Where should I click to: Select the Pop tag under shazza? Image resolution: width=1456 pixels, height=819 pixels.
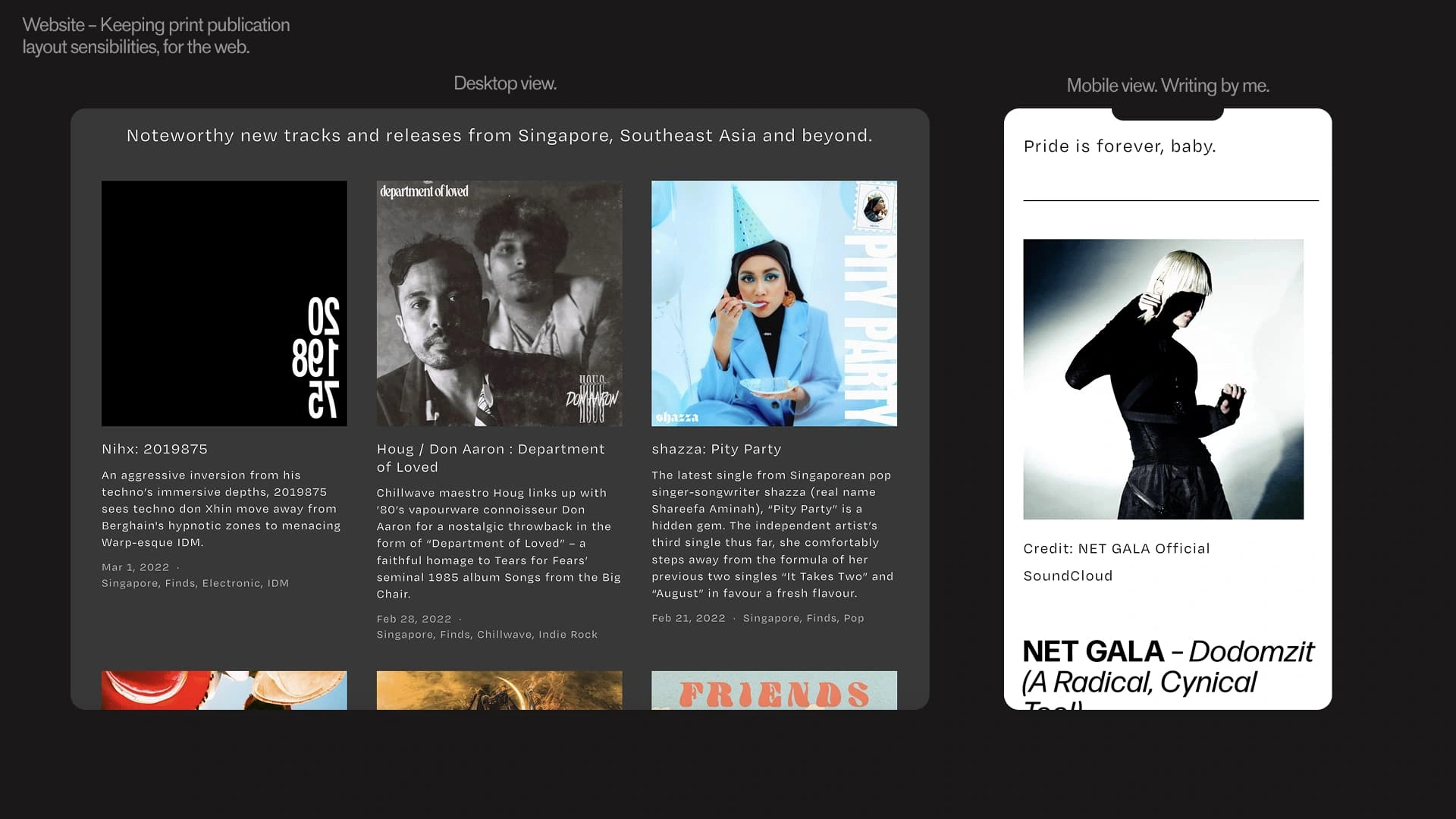[853, 618]
